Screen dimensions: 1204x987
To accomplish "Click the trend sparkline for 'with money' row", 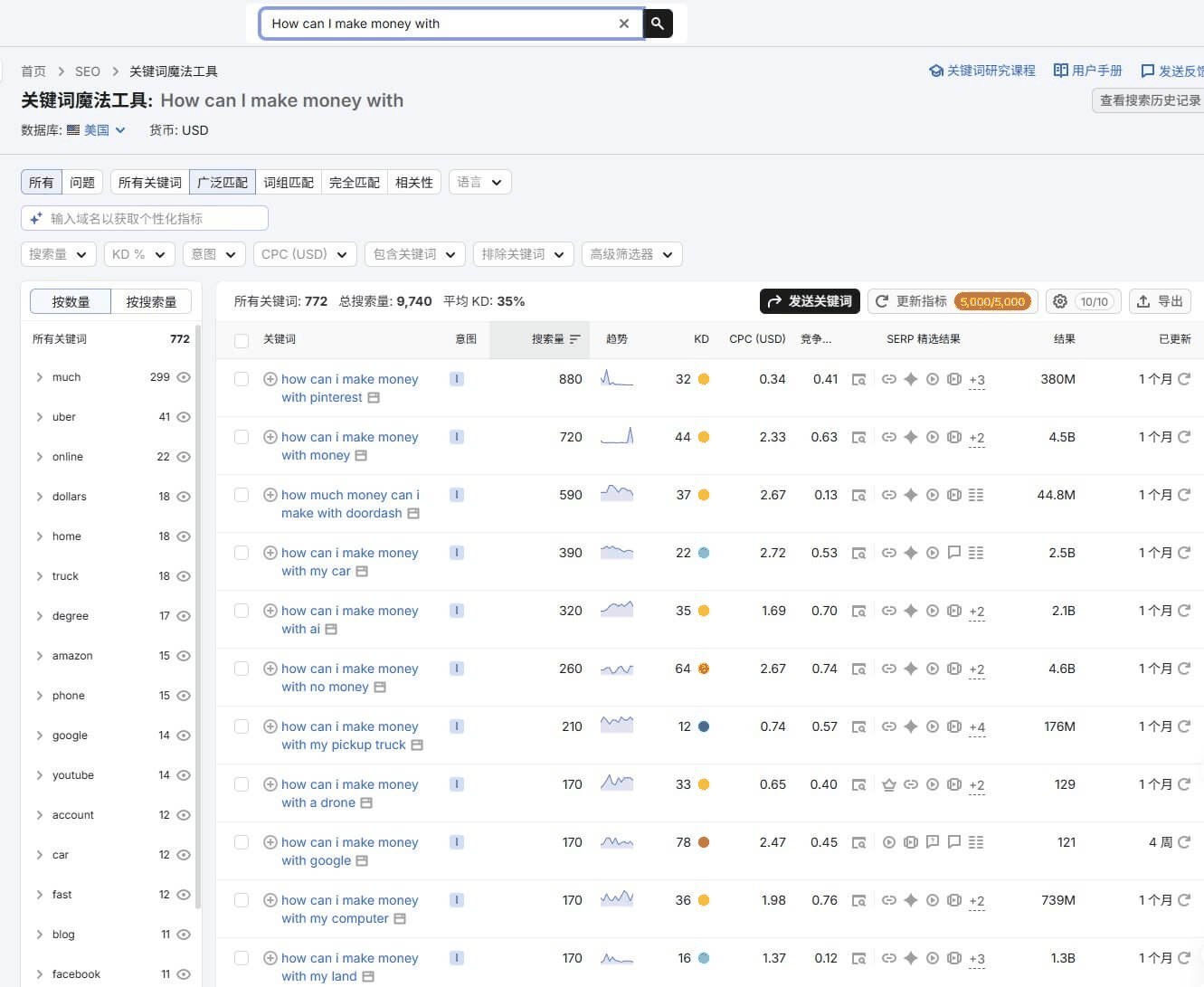I will (617, 436).
